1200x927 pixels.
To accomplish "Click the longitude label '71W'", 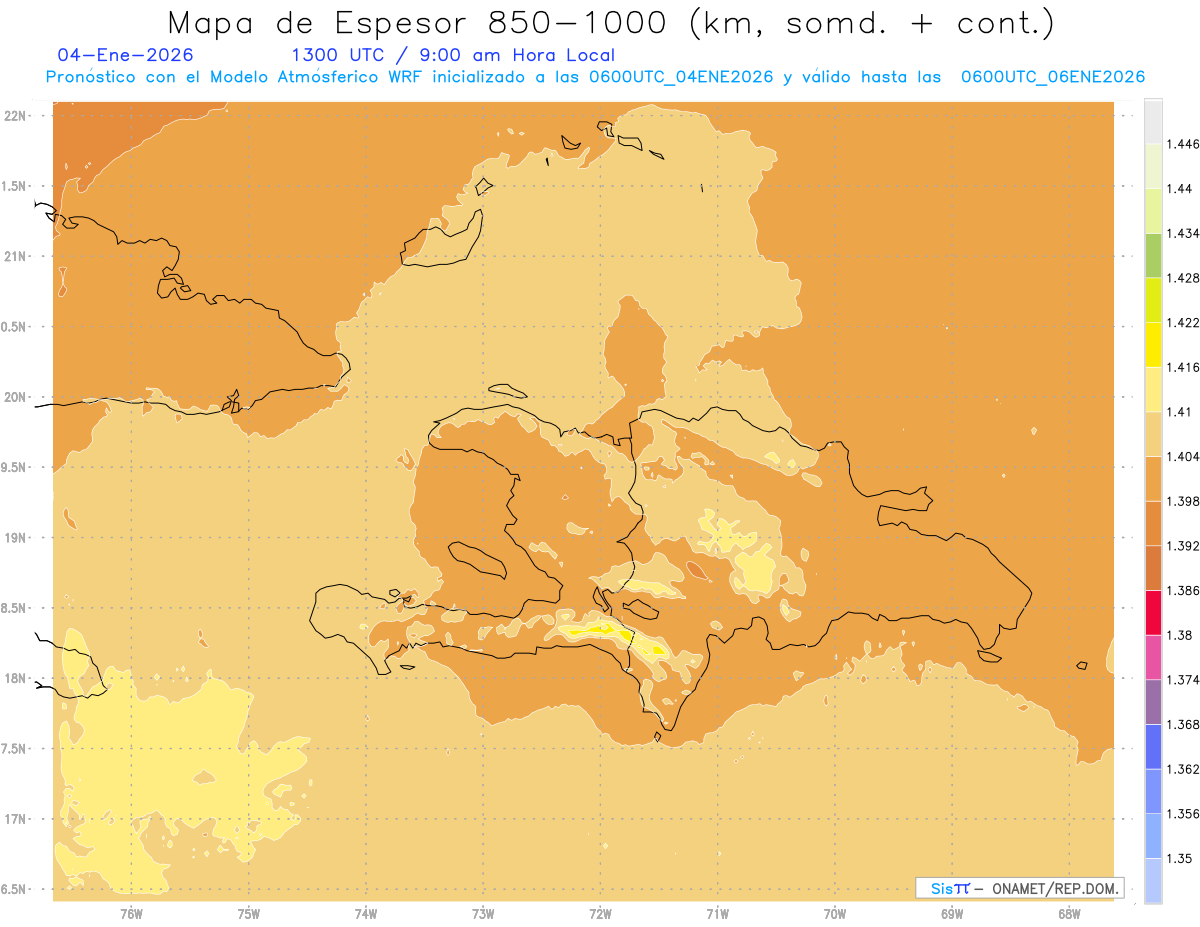I will 717,914.
